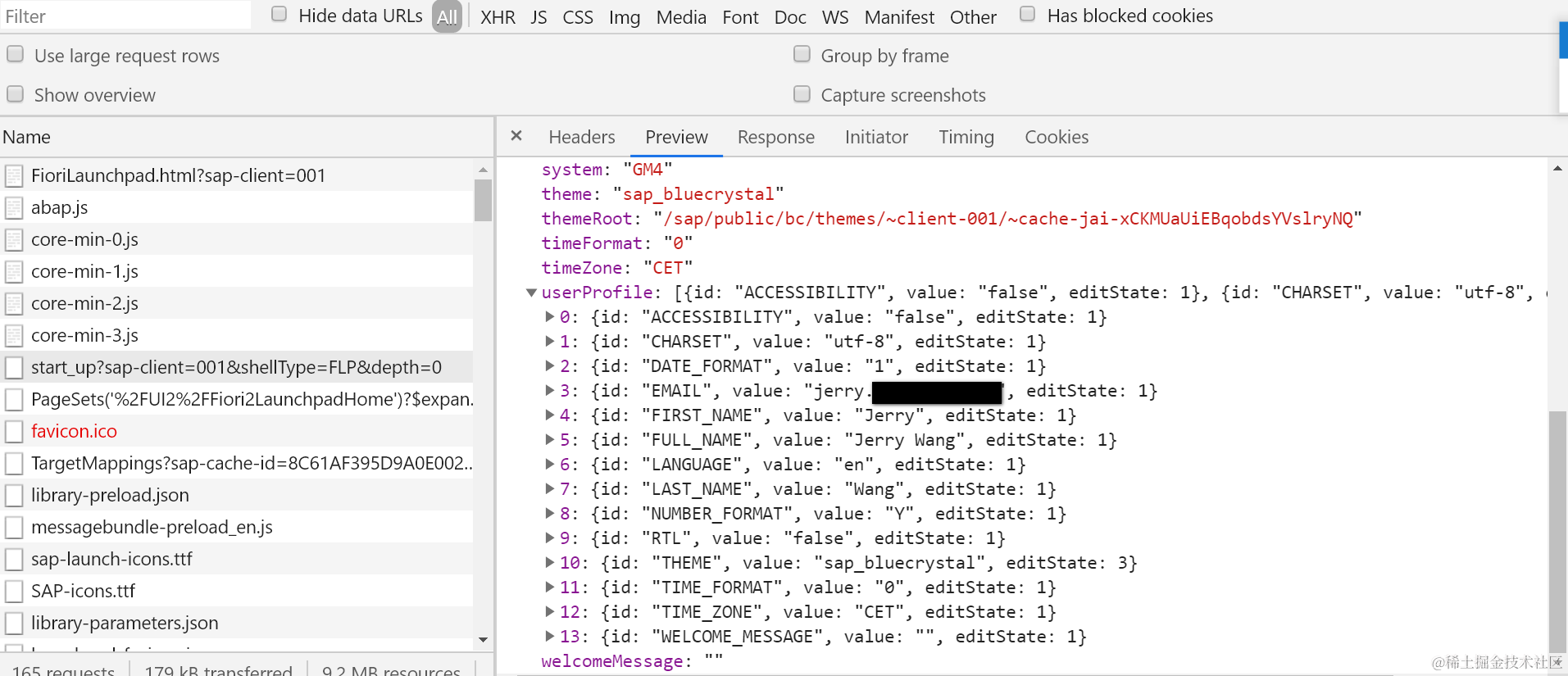This screenshot has width=1568, height=676.
Task: Expand item 13 WELCOME_MESSAGE entry
Action: (x=550, y=636)
